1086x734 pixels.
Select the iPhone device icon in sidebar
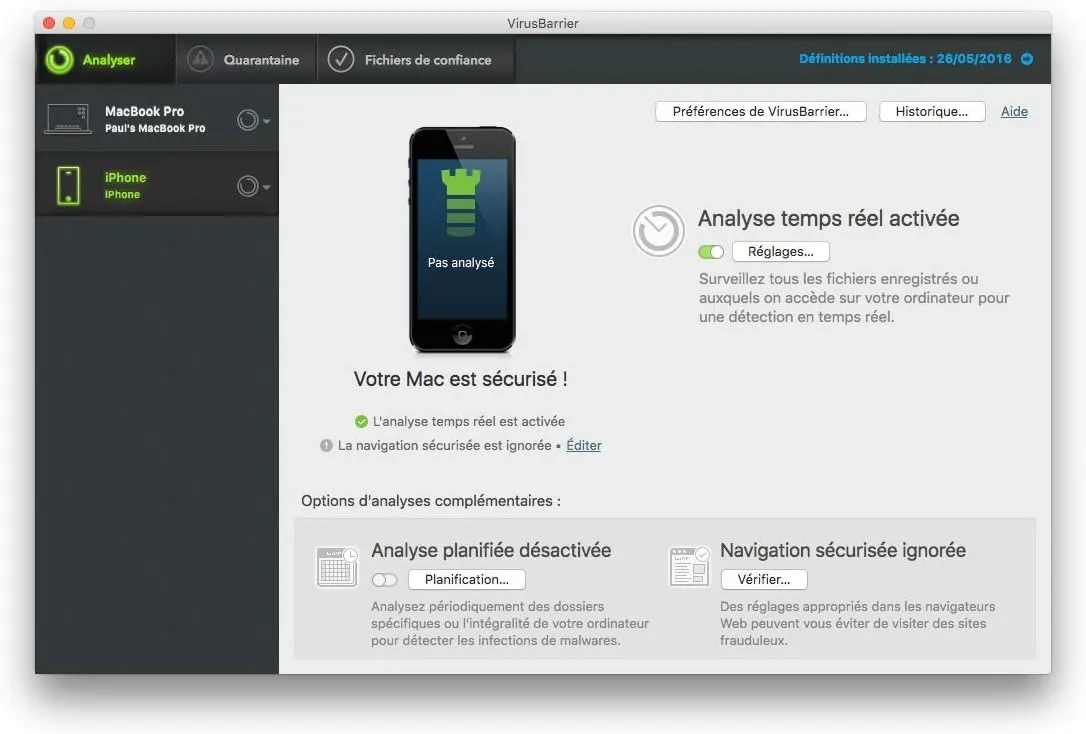coord(67,185)
